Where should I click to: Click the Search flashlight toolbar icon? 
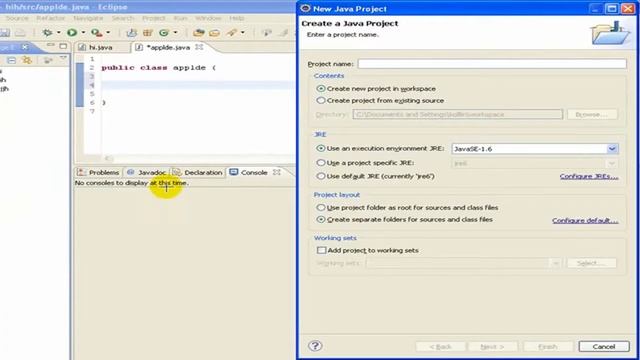click(x=232, y=33)
